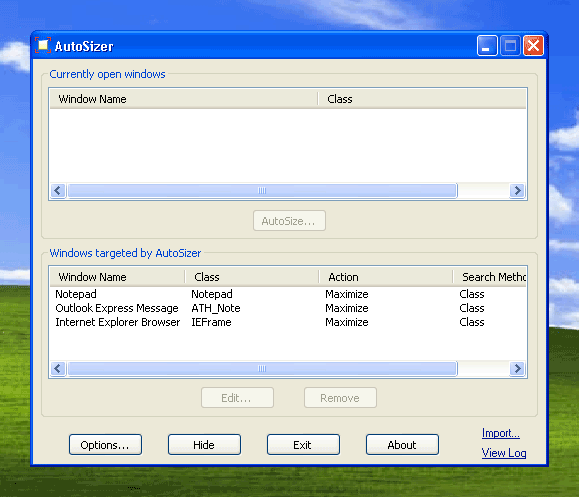Select the Outlook Express Message row
579x497 pixels.
pos(288,308)
